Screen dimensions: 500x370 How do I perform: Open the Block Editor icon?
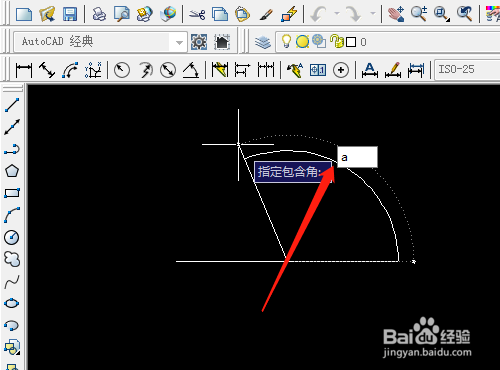(x=289, y=14)
